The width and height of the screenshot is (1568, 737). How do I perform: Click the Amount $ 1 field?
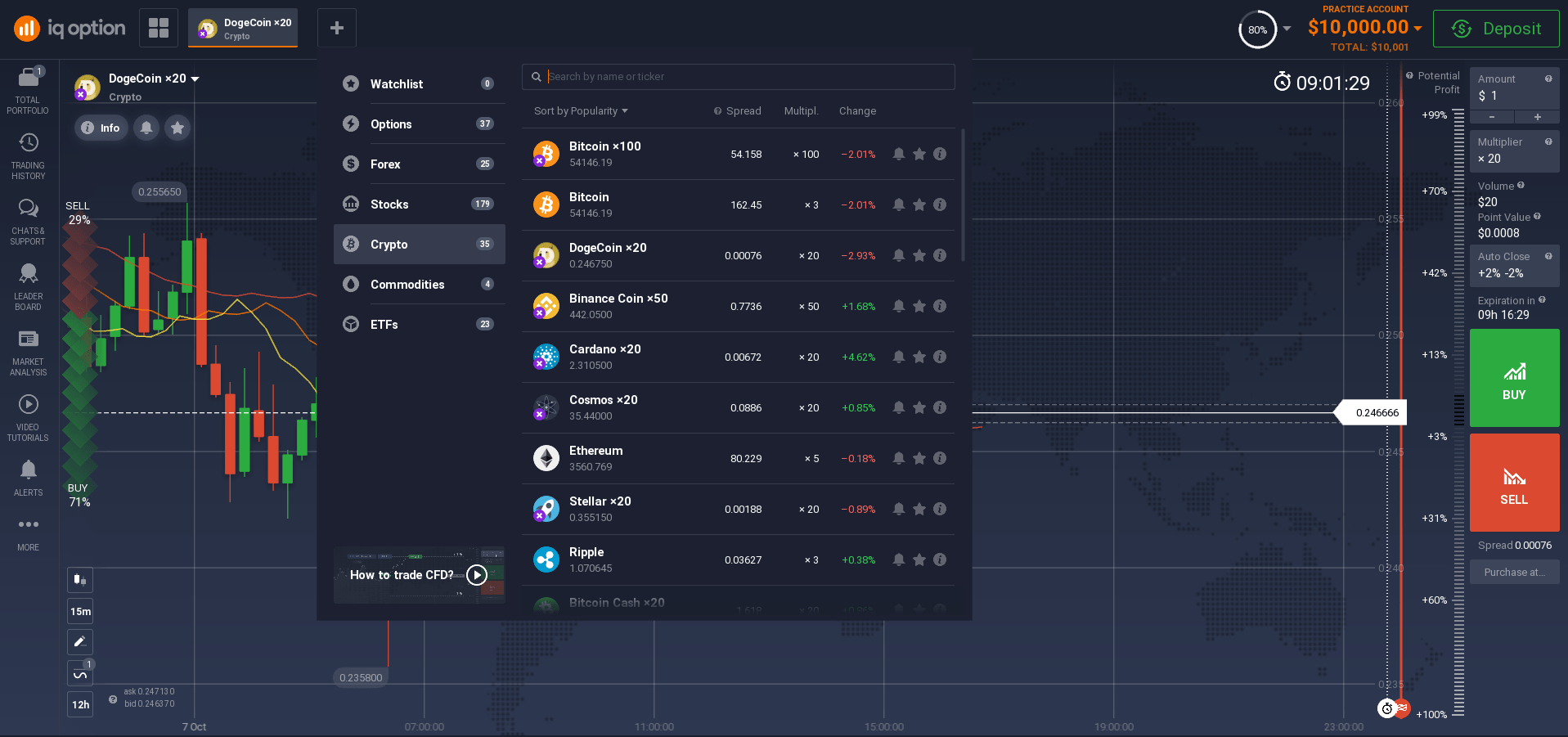pyautogui.click(x=1514, y=88)
